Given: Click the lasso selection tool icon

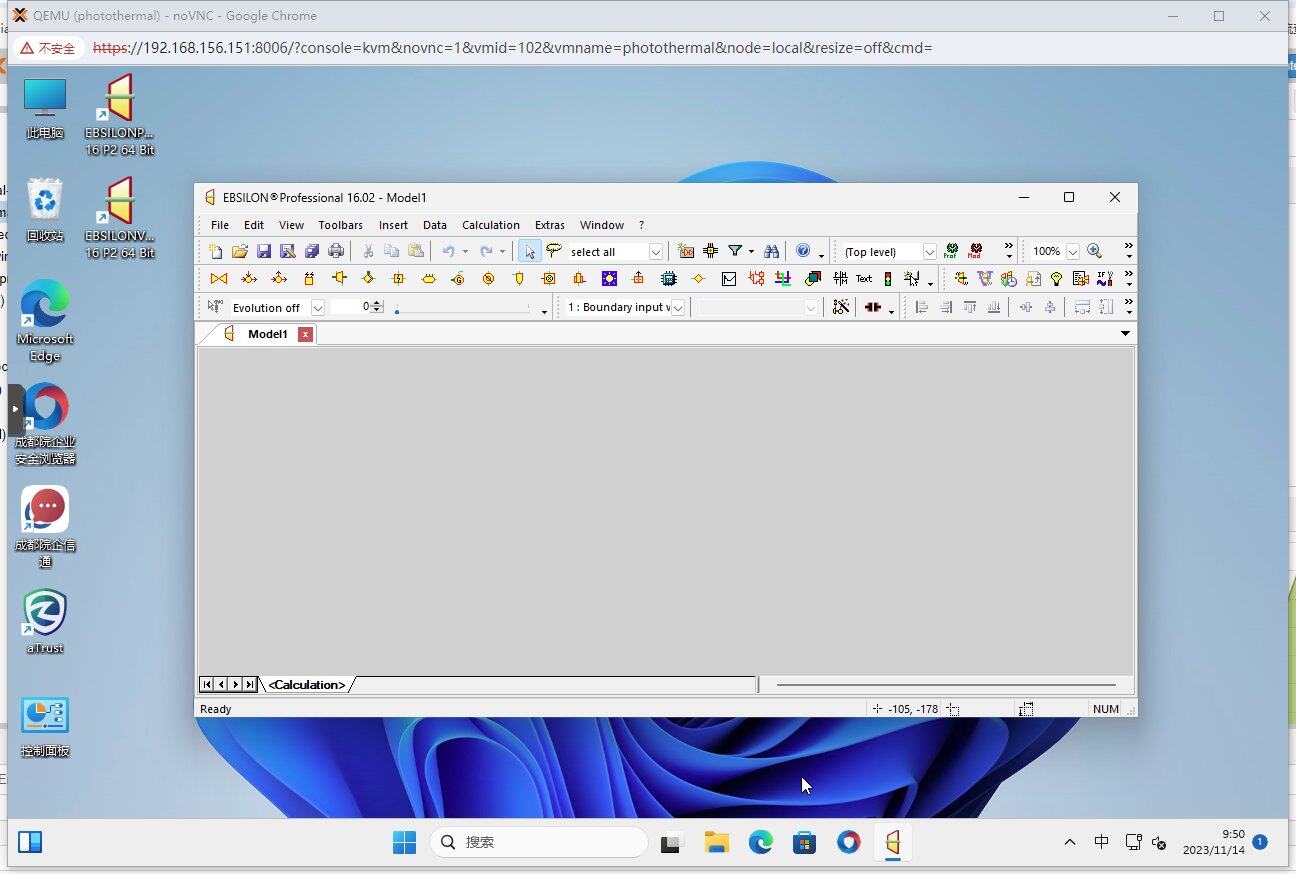Looking at the screenshot, I should (x=554, y=251).
